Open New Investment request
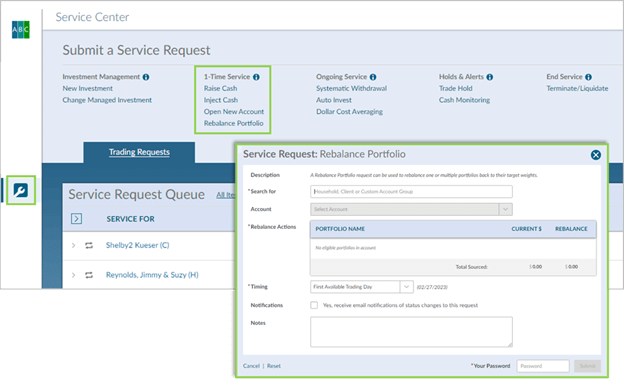 click(x=88, y=88)
